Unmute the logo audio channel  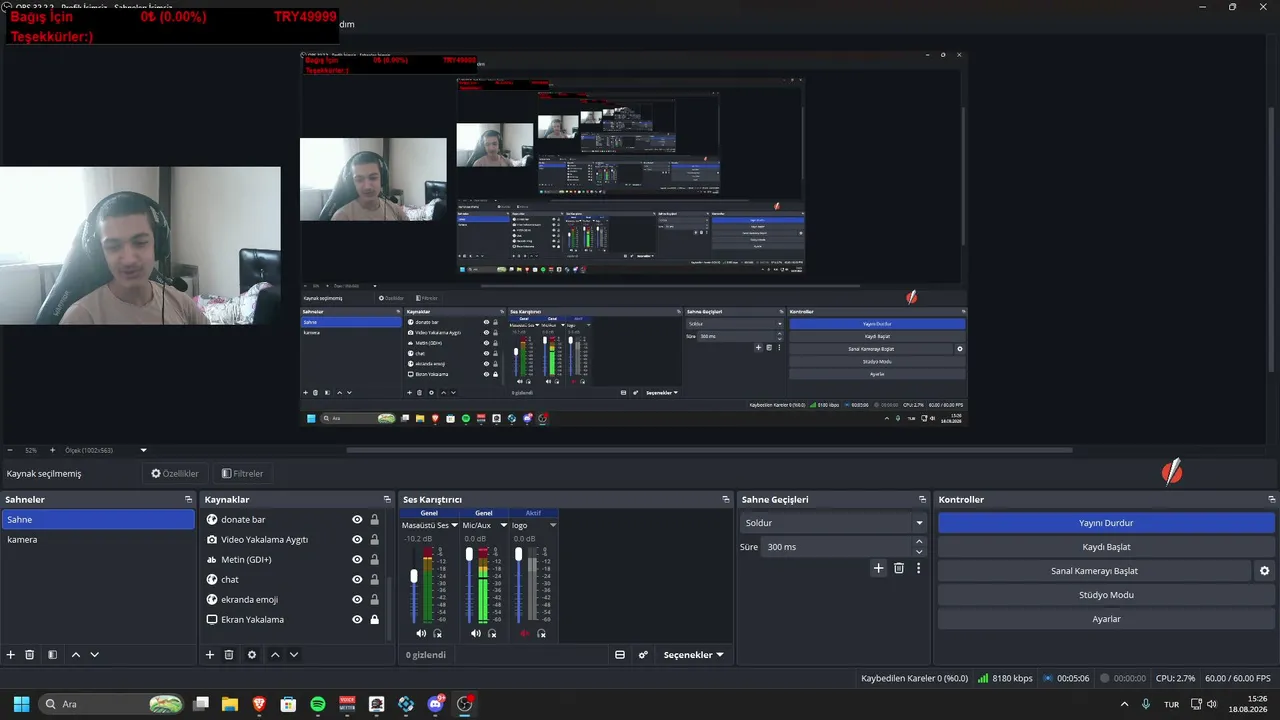525,633
